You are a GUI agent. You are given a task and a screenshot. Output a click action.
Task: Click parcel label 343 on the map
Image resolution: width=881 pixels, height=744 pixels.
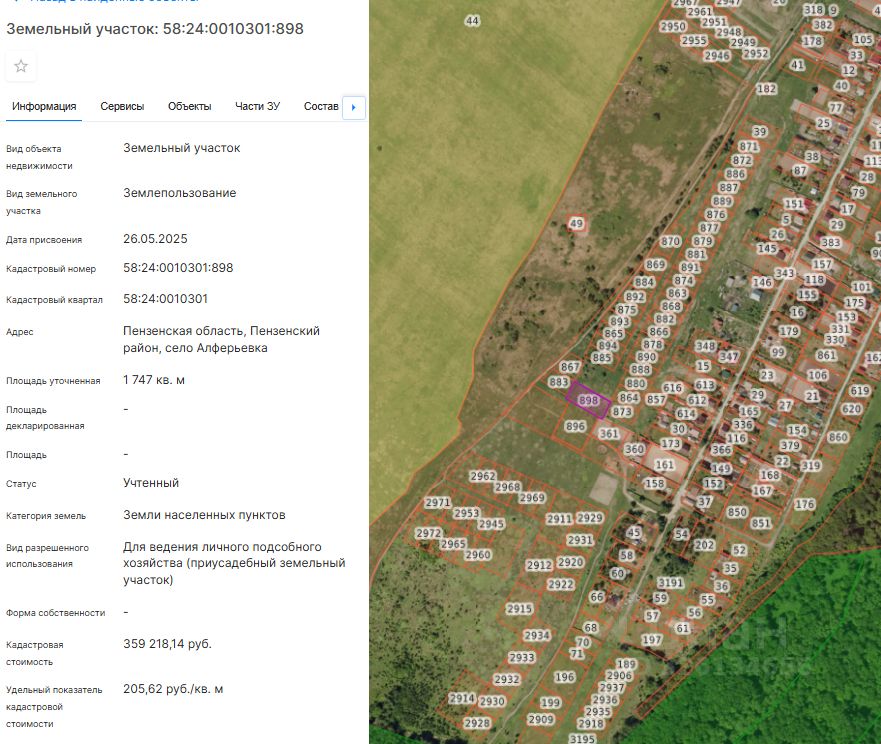[x=784, y=273]
